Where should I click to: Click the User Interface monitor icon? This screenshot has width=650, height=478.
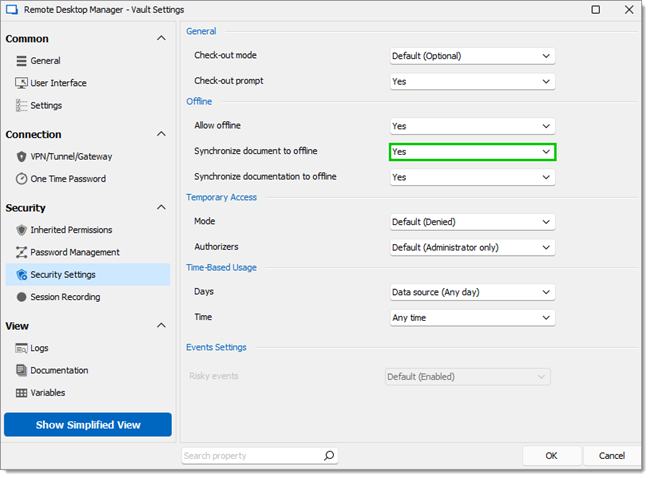21,83
